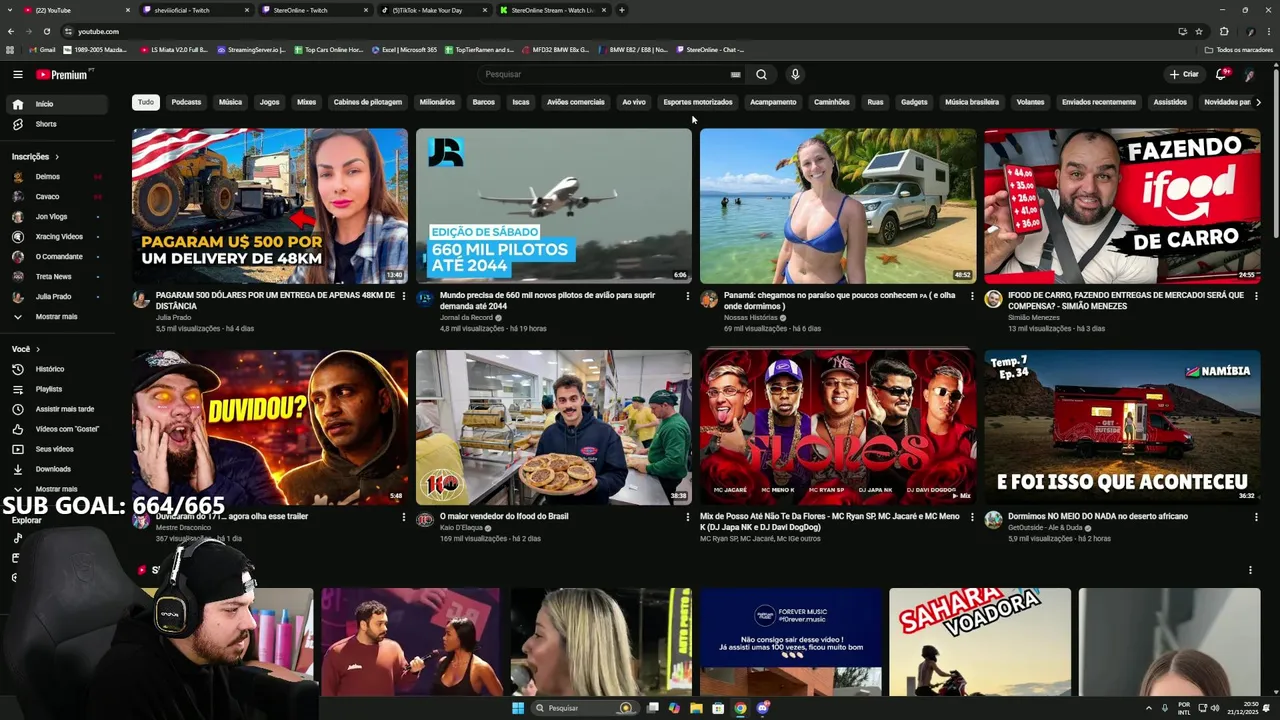Switch to the TikTok browser tab

(434, 10)
